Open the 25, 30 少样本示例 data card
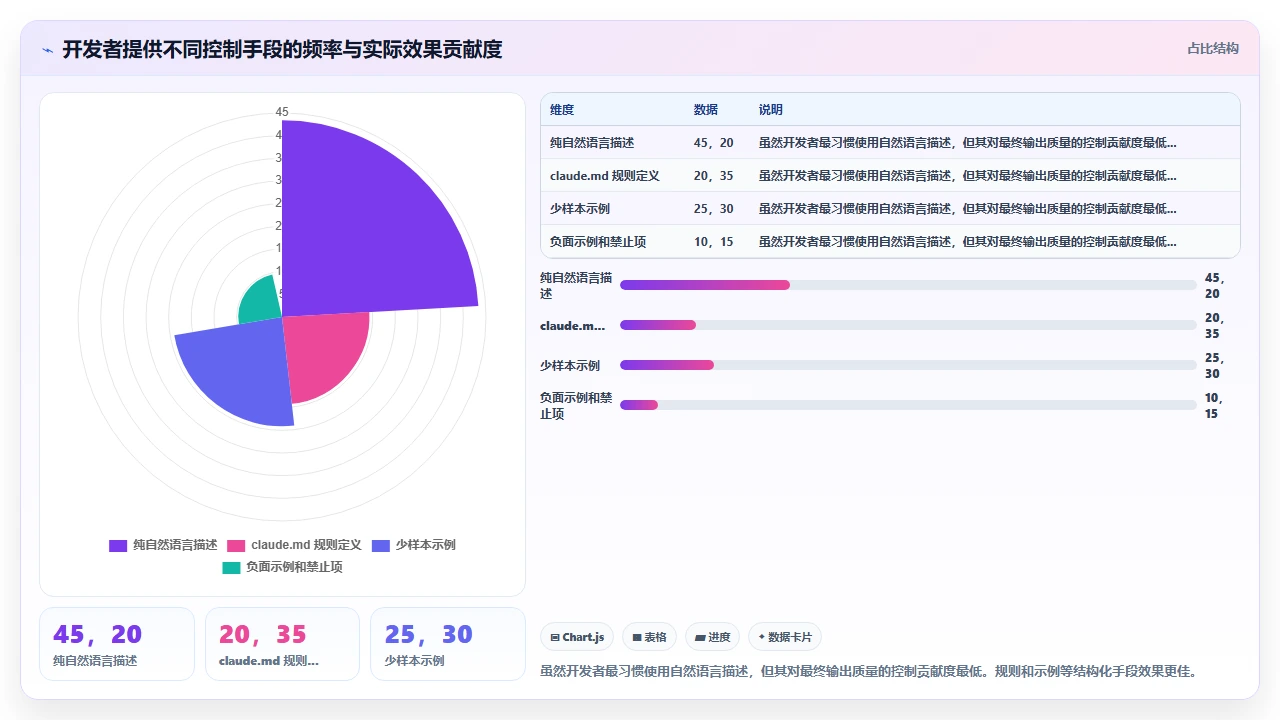Screen dimensions: 1280x720 click(448, 644)
